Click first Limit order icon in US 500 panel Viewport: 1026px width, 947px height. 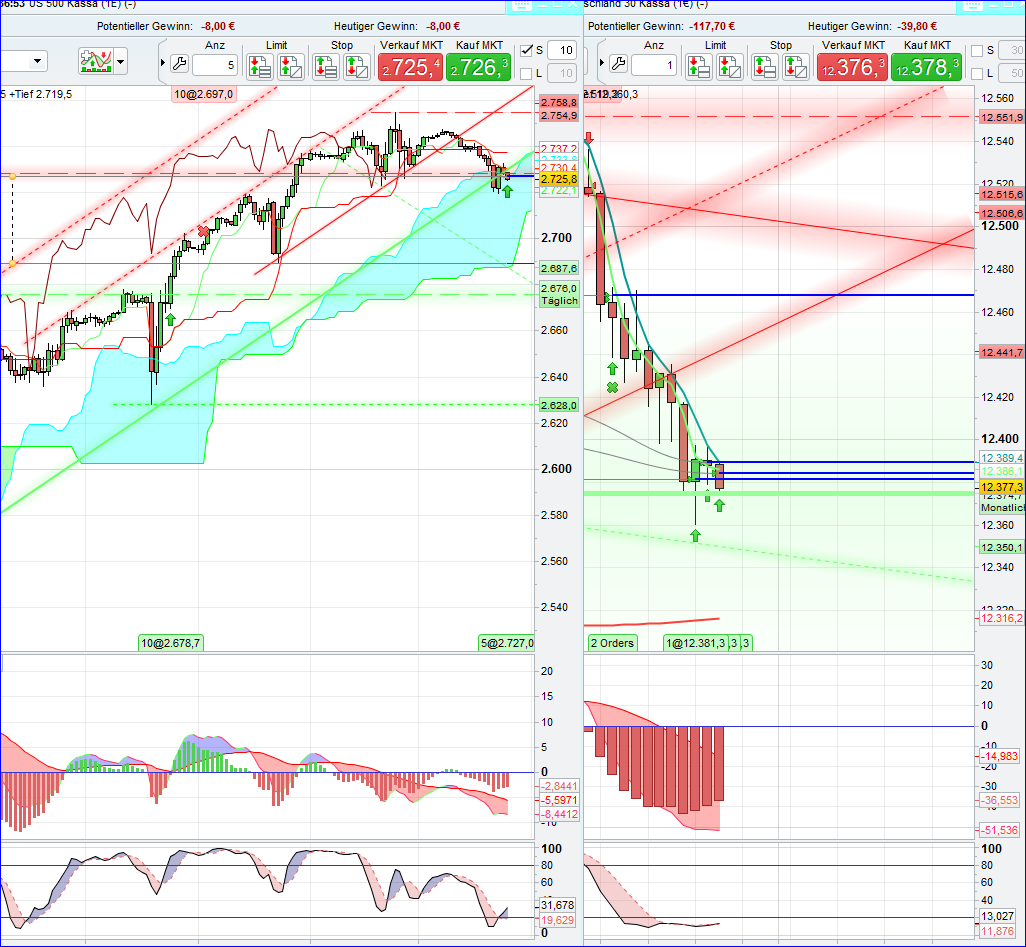(260, 67)
